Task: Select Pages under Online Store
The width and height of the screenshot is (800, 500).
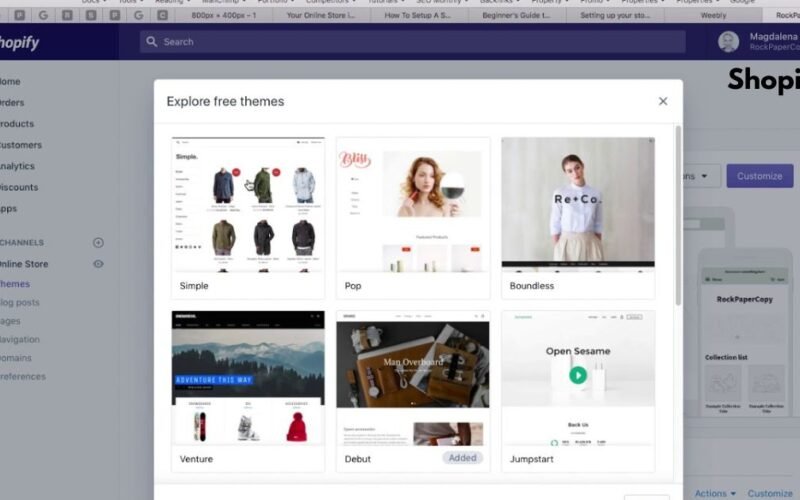Action: 10,321
